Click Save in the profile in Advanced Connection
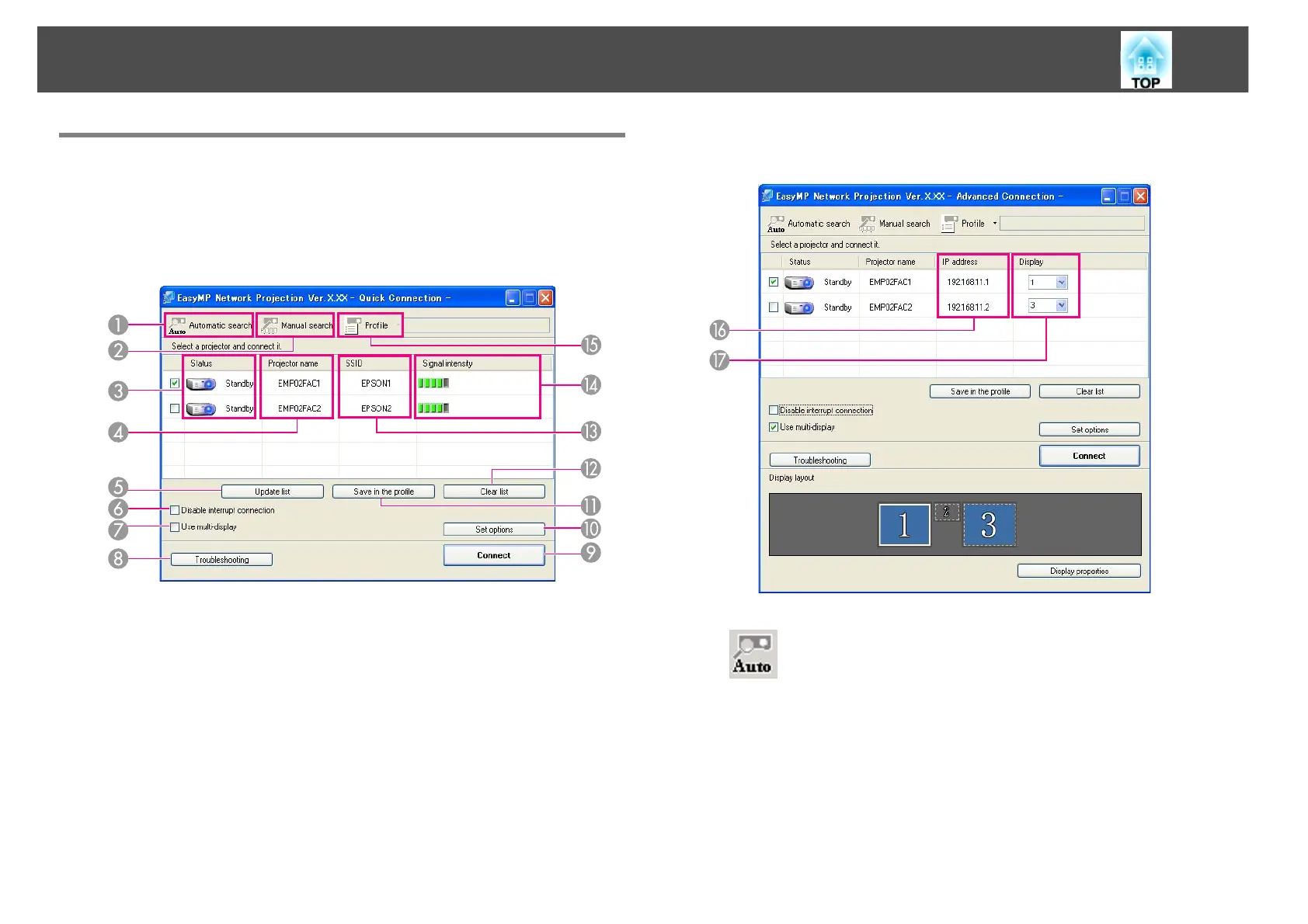This screenshot has width=1308, height=924. coord(980,391)
